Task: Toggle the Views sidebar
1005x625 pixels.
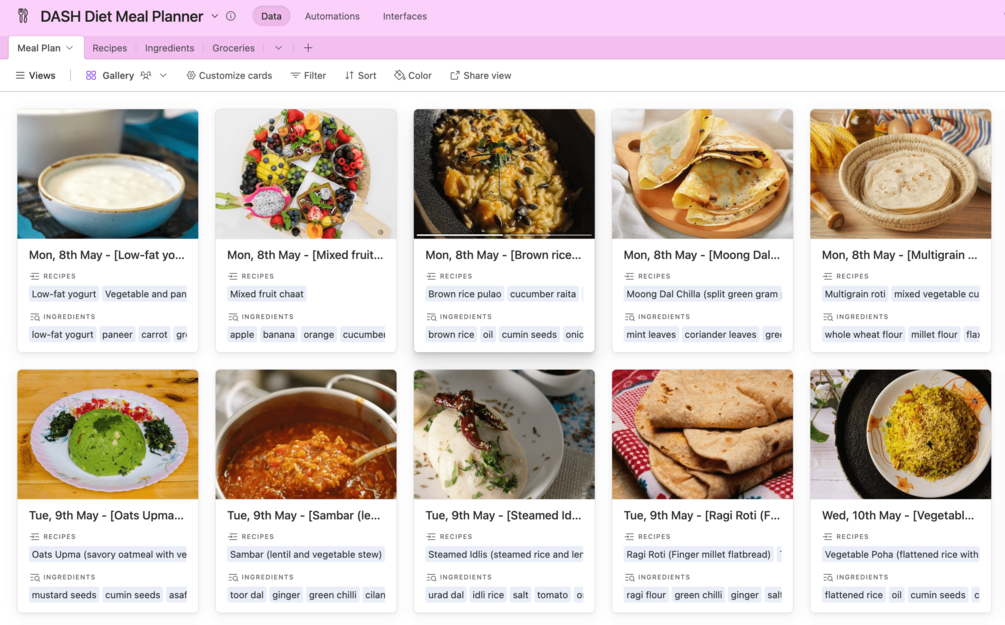Action: click(x=35, y=75)
